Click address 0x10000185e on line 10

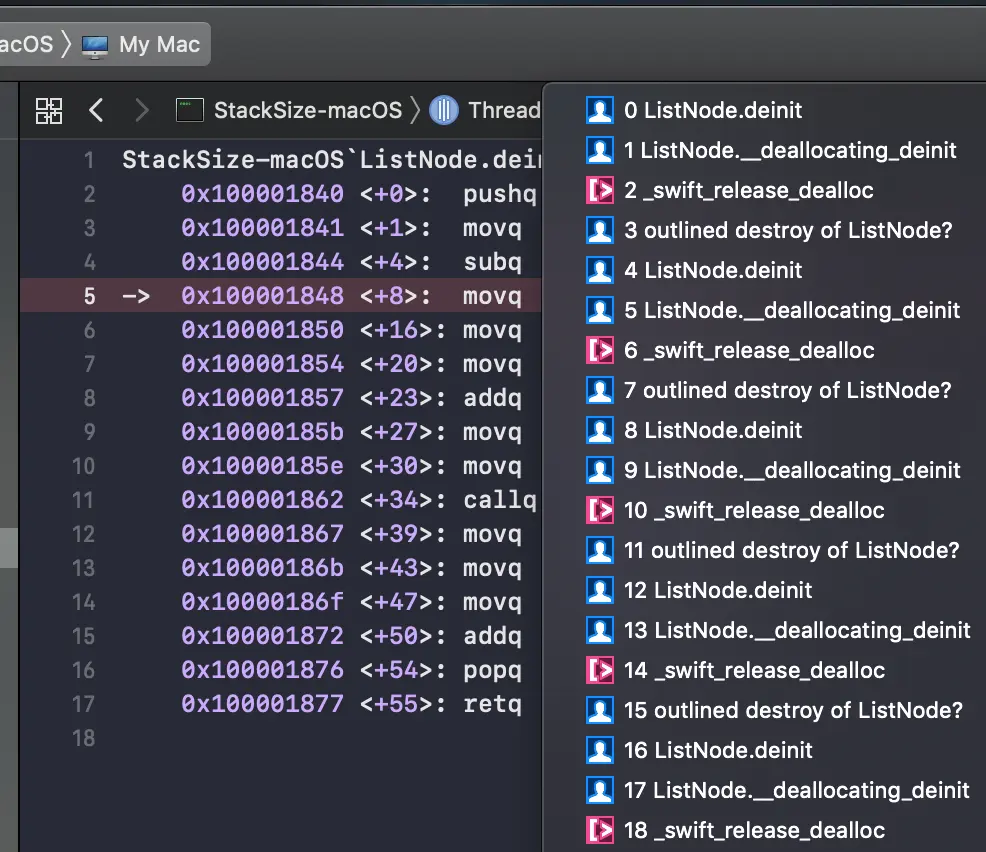point(263,465)
